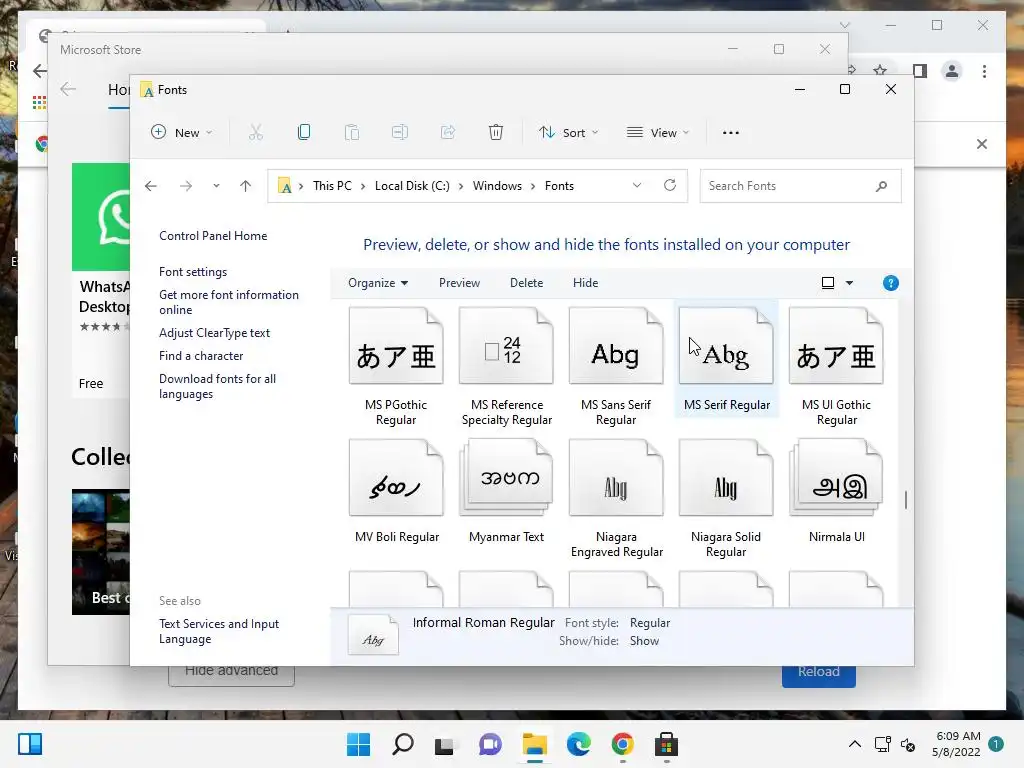Image resolution: width=1024 pixels, height=768 pixels.
Task: Open Control Panel Home link
Action: (x=213, y=236)
